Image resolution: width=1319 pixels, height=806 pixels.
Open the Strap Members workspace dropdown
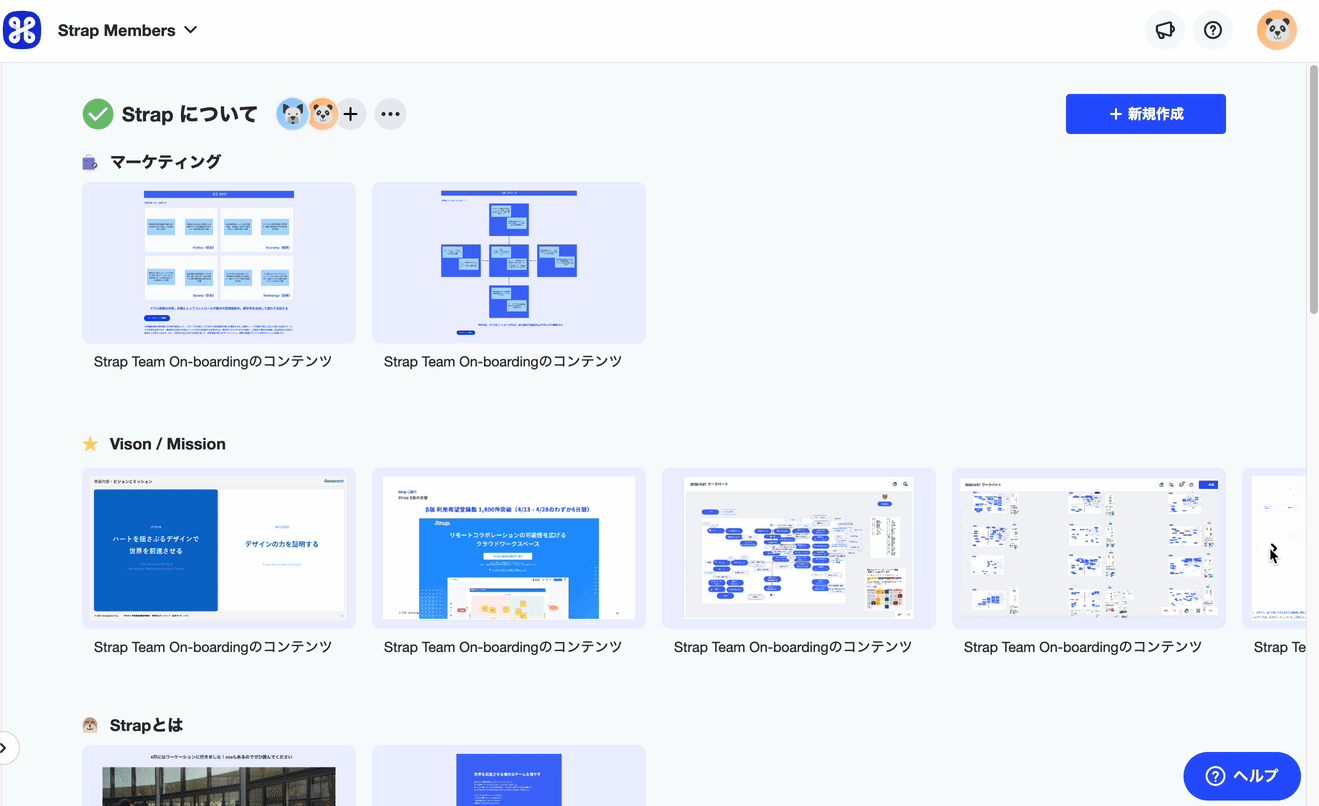[x=127, y=30]
